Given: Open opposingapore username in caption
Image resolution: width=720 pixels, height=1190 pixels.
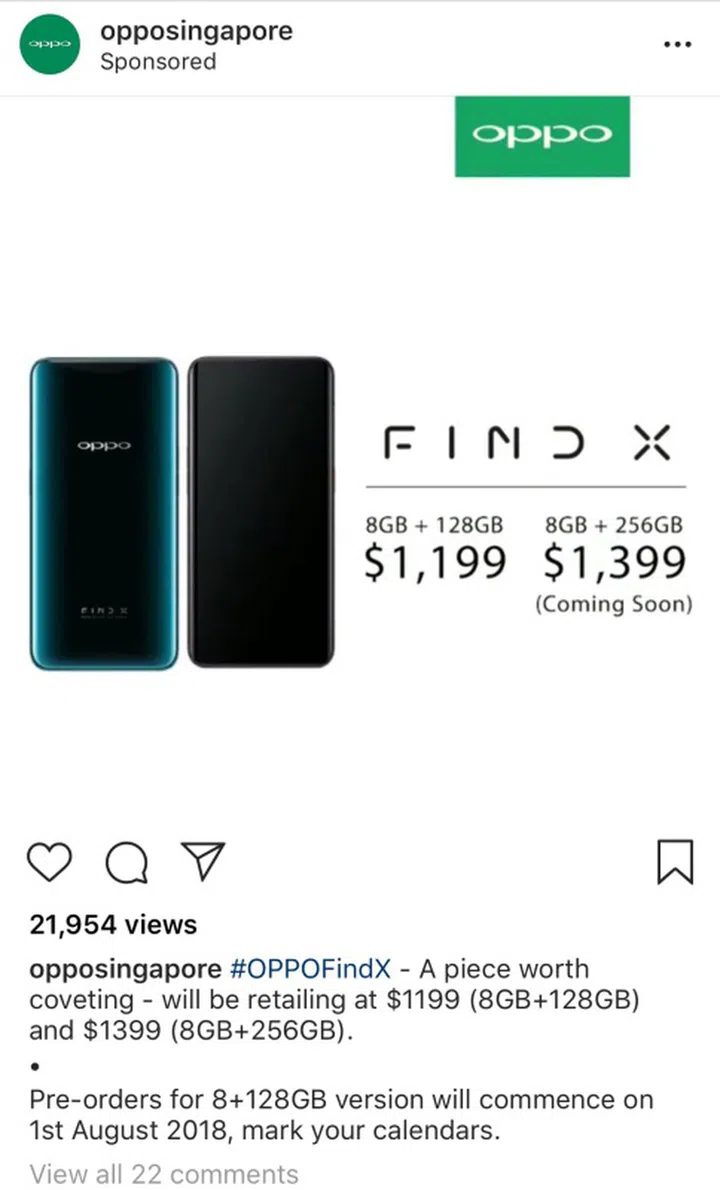Looking at the screenshot, I should (x=125, y=970).
